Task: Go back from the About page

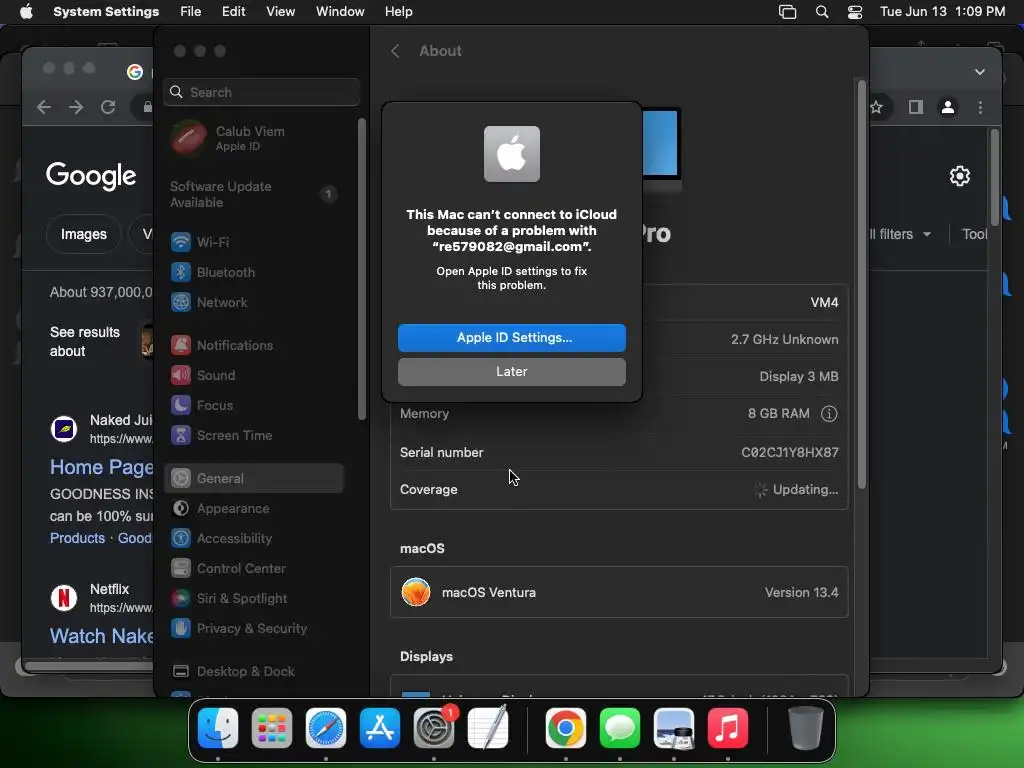Action: (x=395, y=51)
